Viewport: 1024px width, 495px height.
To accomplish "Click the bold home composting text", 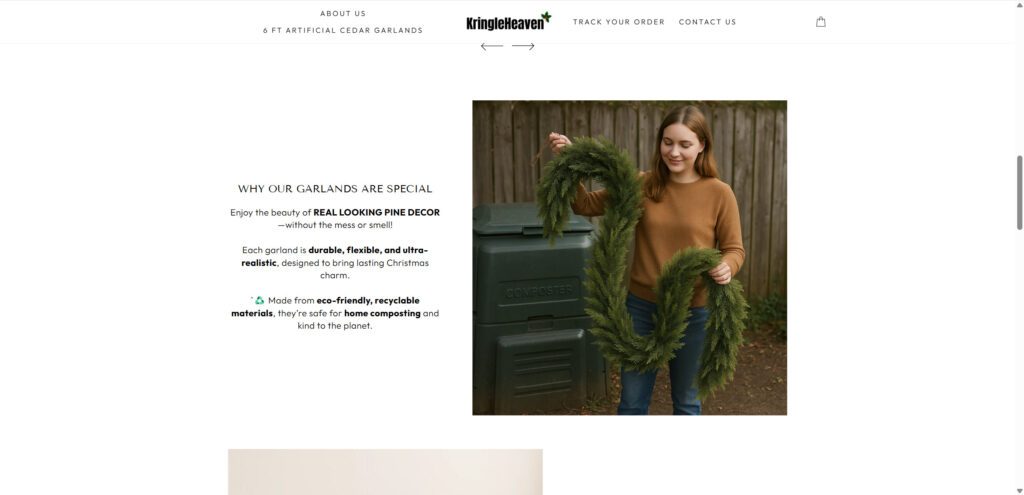I will tap(382, 313).
